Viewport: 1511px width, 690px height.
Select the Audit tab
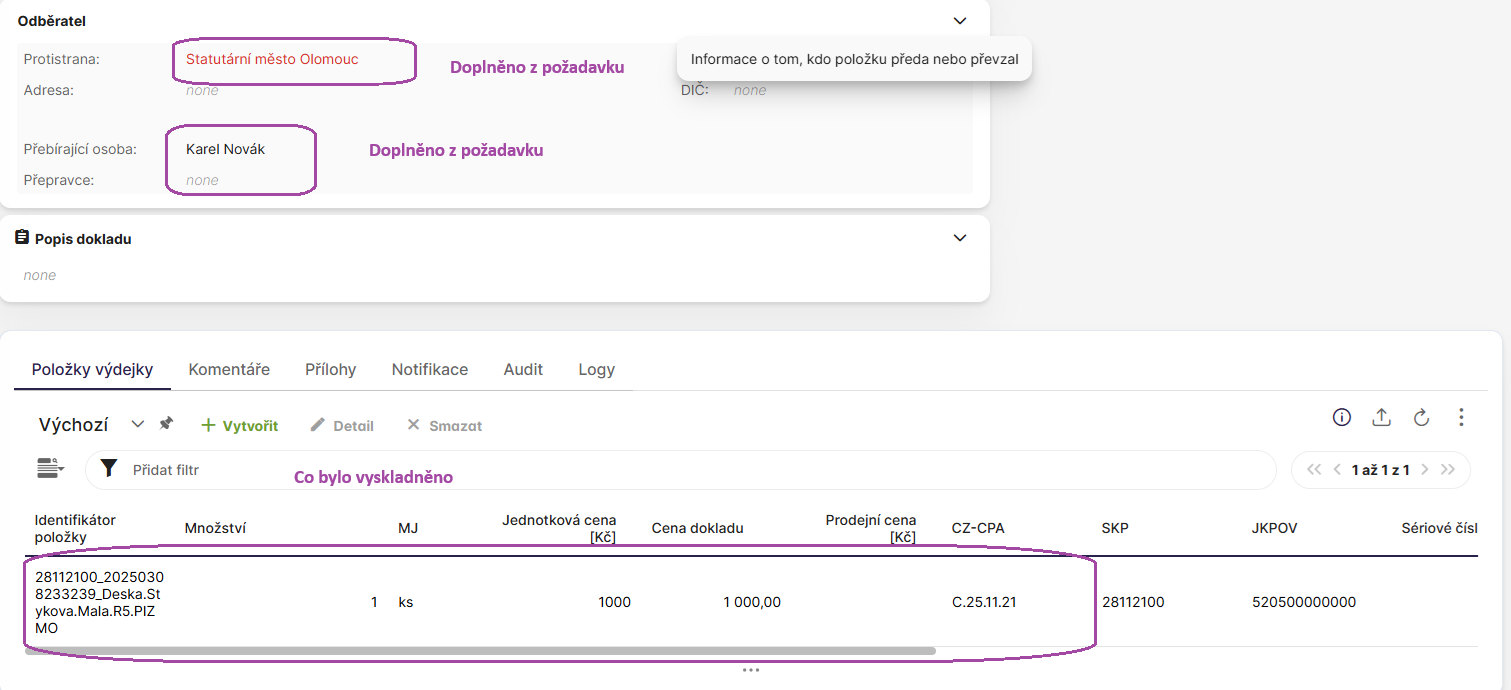(523, 369)
